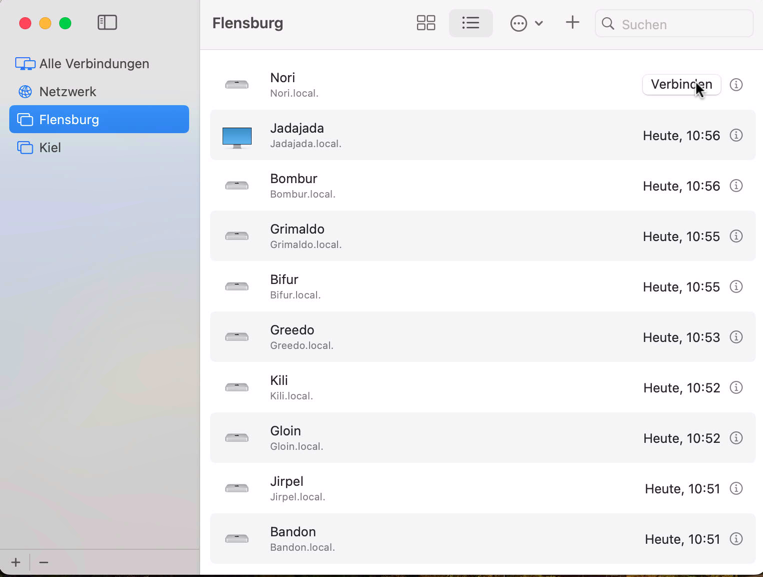Select the Kiel group in sidebar
The height and width of the screenshot is (577, 763).
click(x=50, y=147)
